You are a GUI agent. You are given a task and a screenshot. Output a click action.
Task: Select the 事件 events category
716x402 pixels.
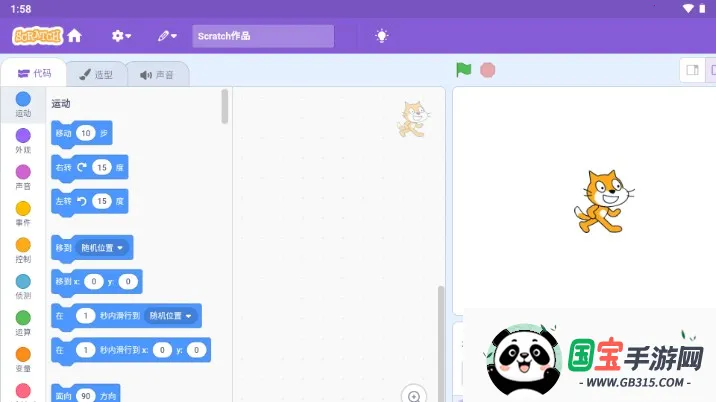pyautogui.click(x=23, y=214)
